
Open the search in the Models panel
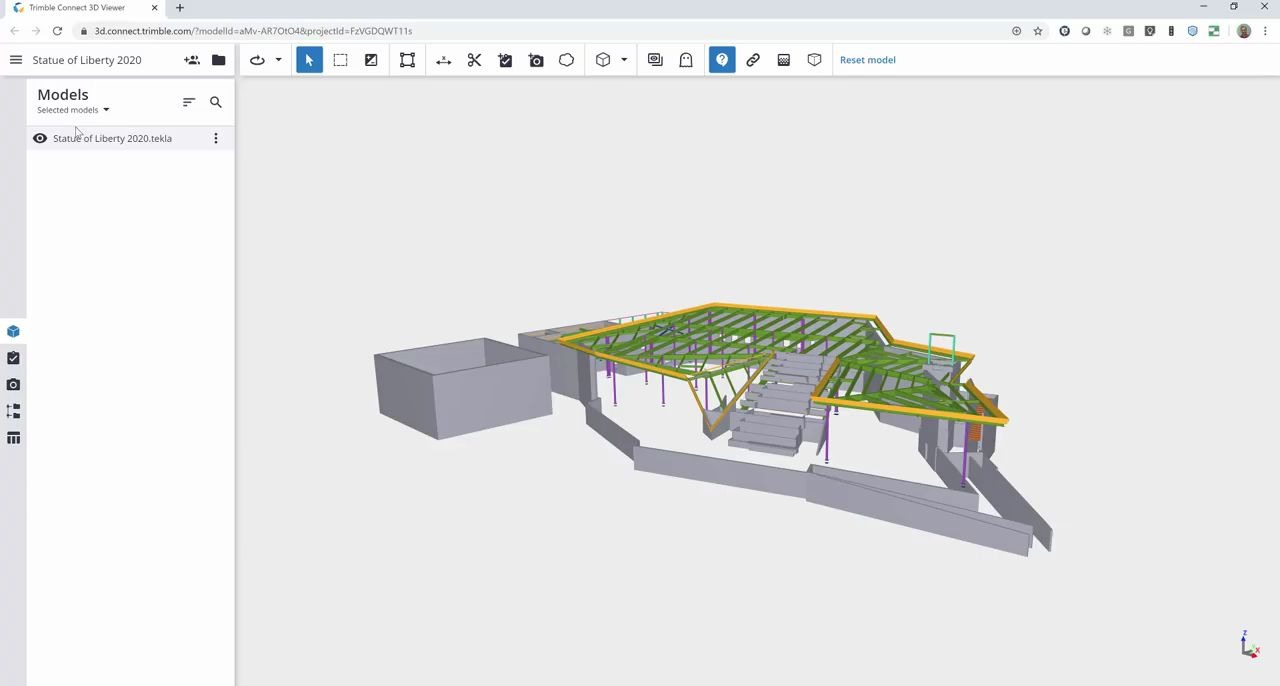tap(215, 102)
